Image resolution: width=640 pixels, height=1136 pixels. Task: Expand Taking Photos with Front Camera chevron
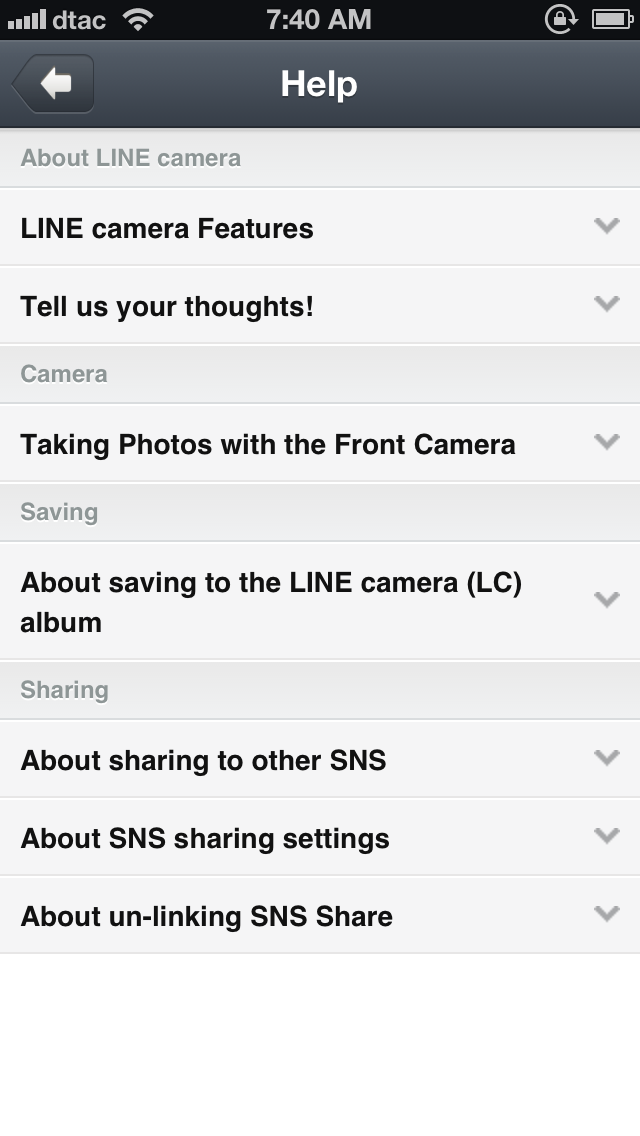pos(606,441)
